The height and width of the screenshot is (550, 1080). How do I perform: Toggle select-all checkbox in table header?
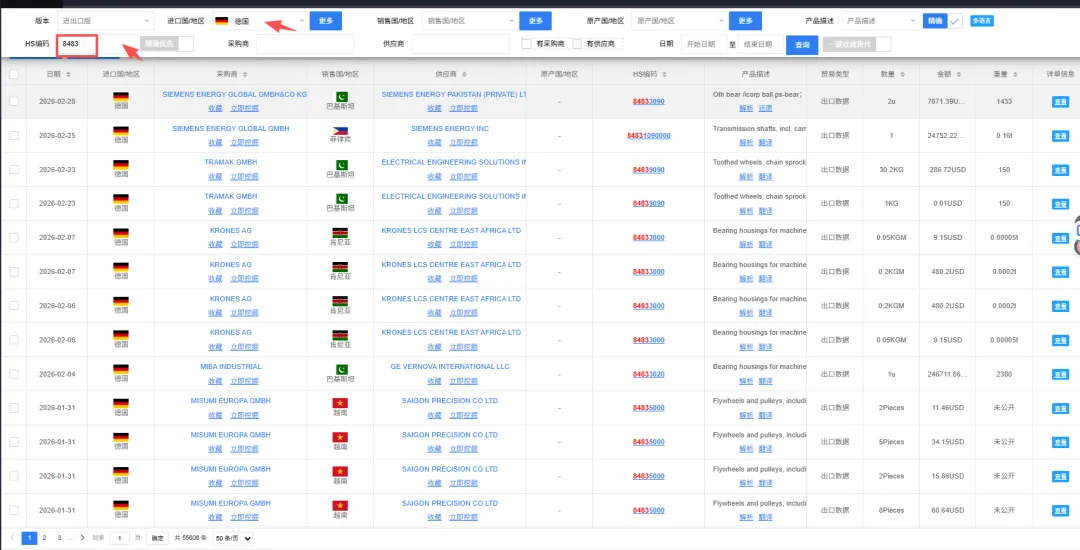(x=14, y=74)
